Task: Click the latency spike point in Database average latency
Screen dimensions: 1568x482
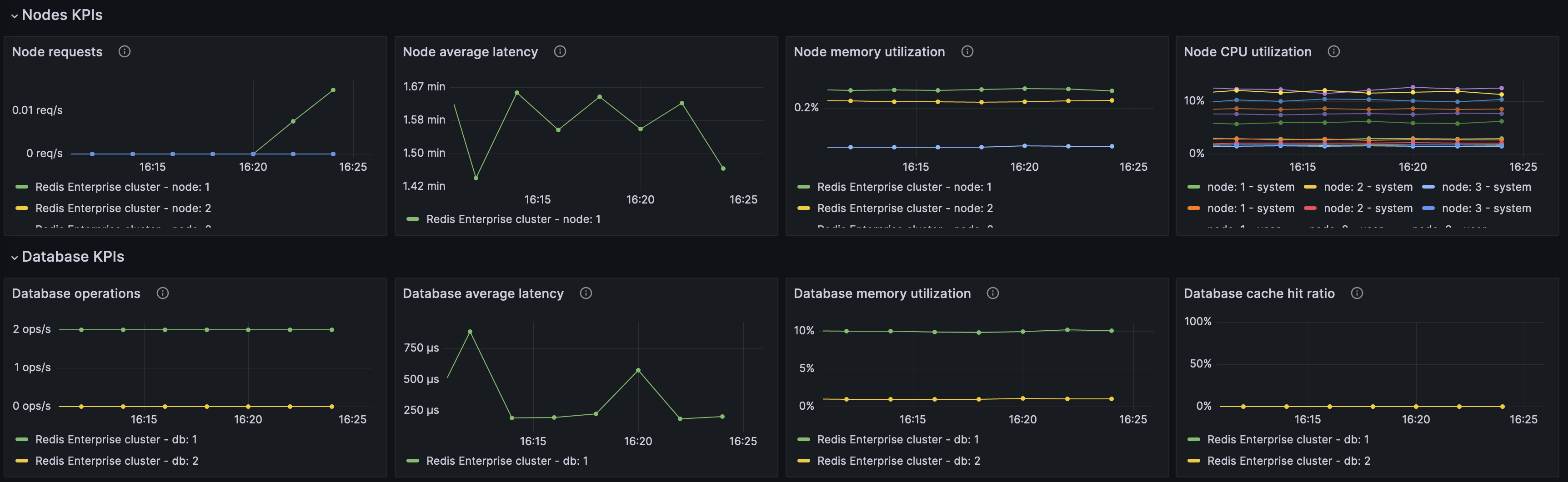Action: click(470, 331)
